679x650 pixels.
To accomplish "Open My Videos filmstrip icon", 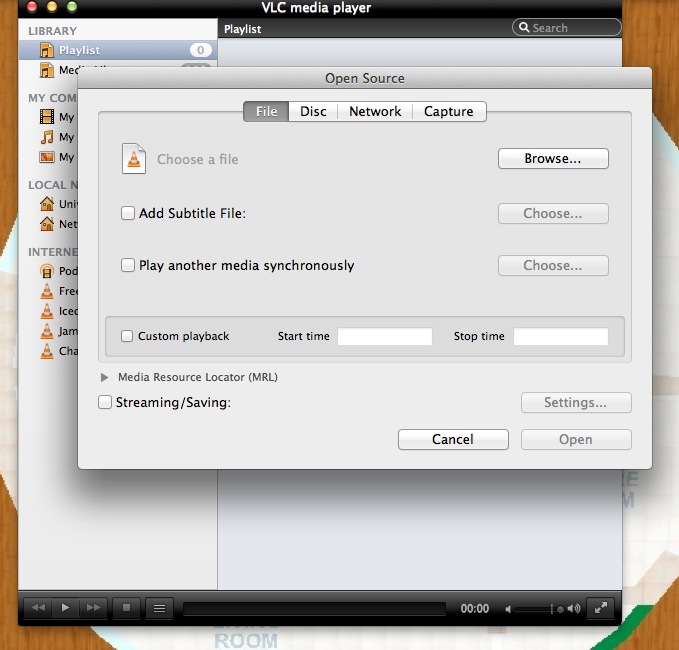I will point(47,116).
